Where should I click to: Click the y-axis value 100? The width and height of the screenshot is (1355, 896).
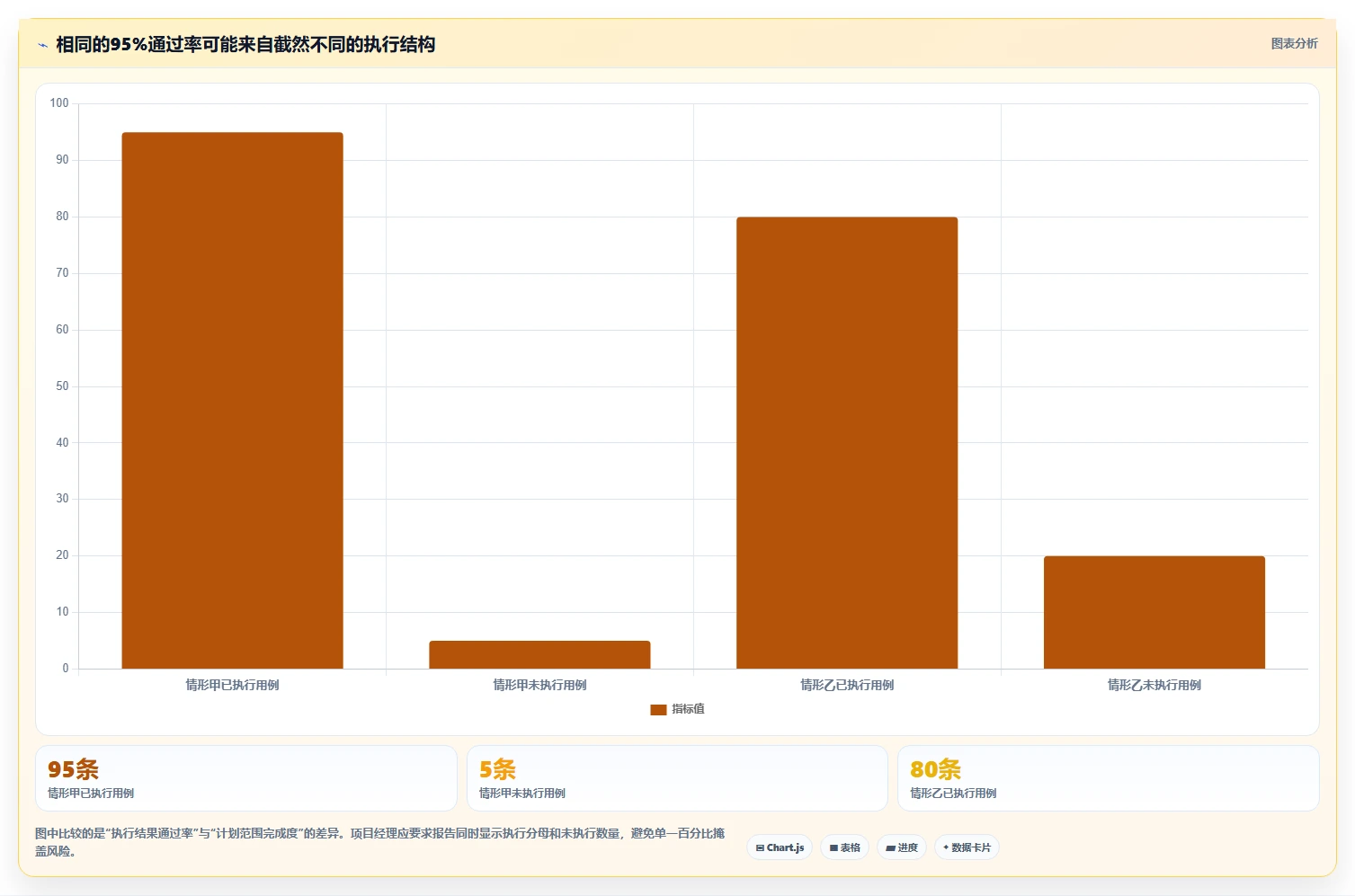click(59, 103)
